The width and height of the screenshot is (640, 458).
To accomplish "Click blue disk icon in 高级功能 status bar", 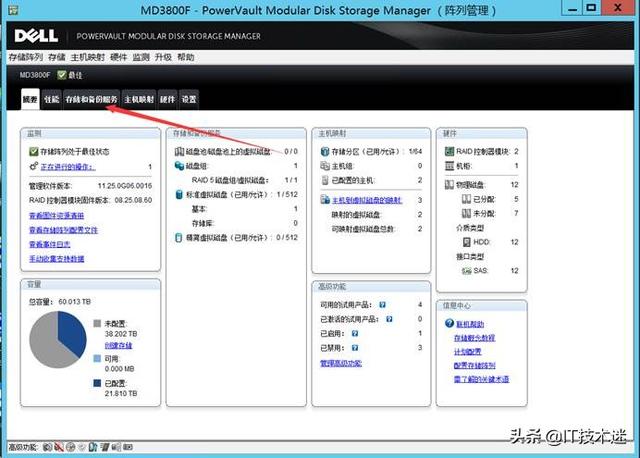I will point(93,447).
